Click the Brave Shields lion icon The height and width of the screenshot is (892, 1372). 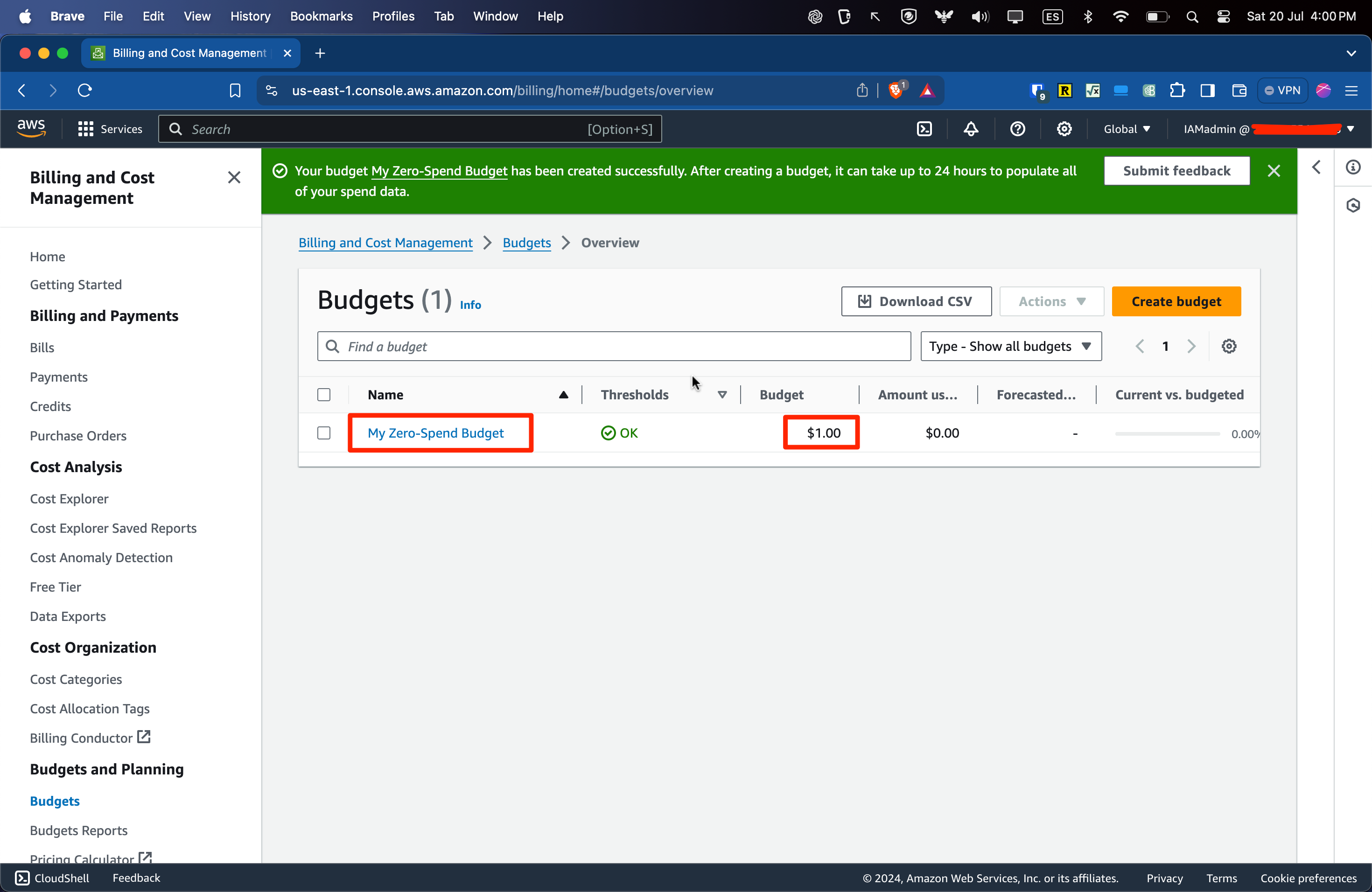895,91
